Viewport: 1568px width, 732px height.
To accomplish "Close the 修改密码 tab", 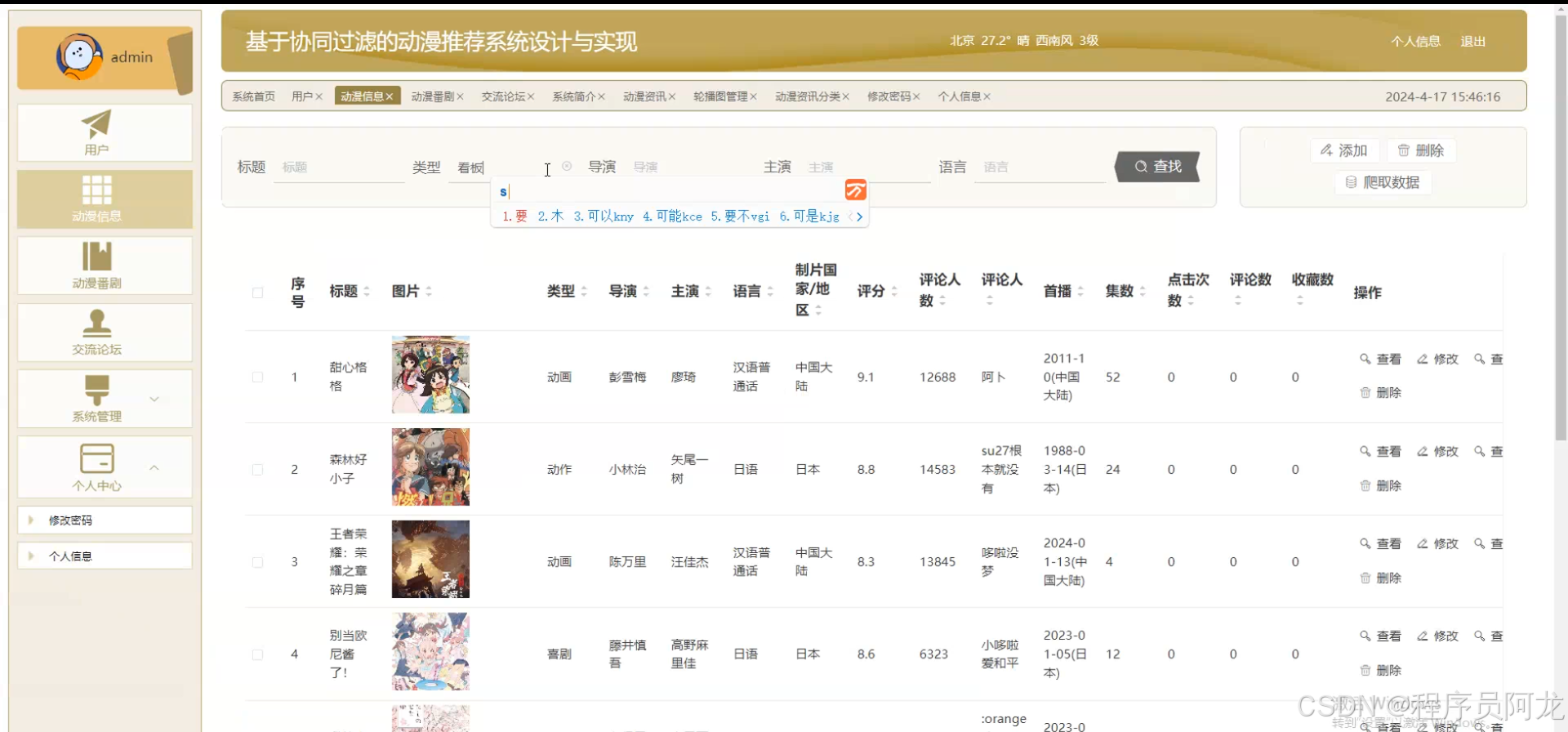I will point(916,96).
